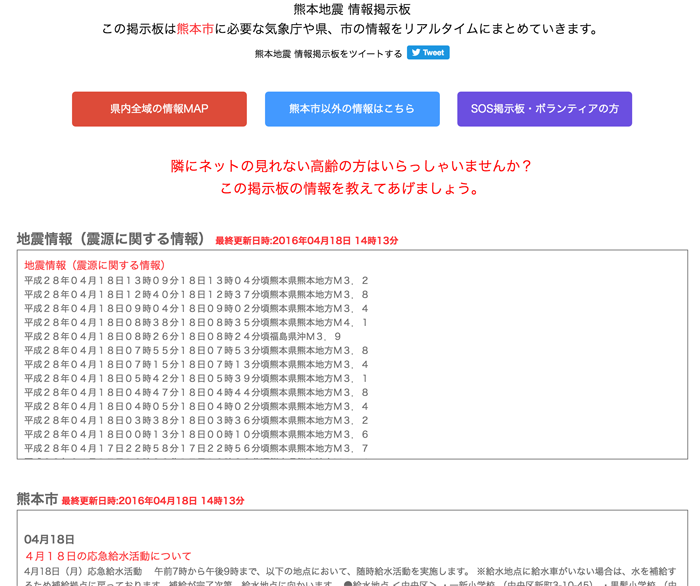Select the 福島県沖 M3.9 earthquake row
This screenshot has width=700, height=586.
[183, 337]
